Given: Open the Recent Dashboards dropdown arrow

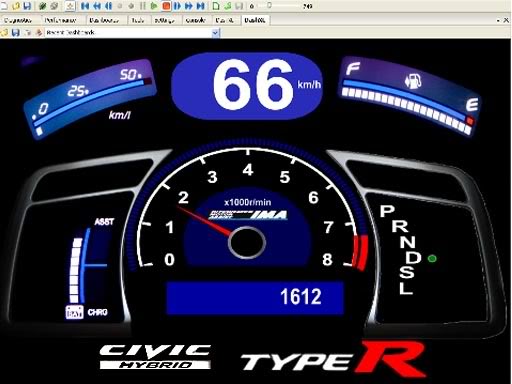Looking at the screenshot, I should point(215,33).
